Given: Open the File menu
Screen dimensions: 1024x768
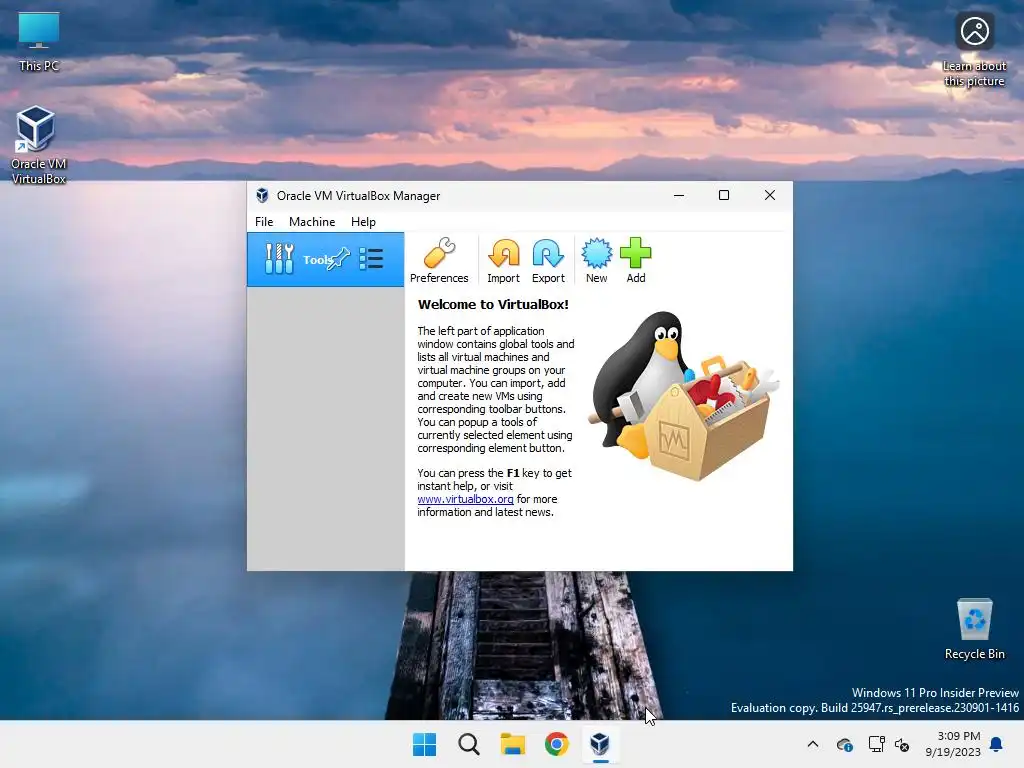Looking at the screenshot, I should (x=264, y=222).
